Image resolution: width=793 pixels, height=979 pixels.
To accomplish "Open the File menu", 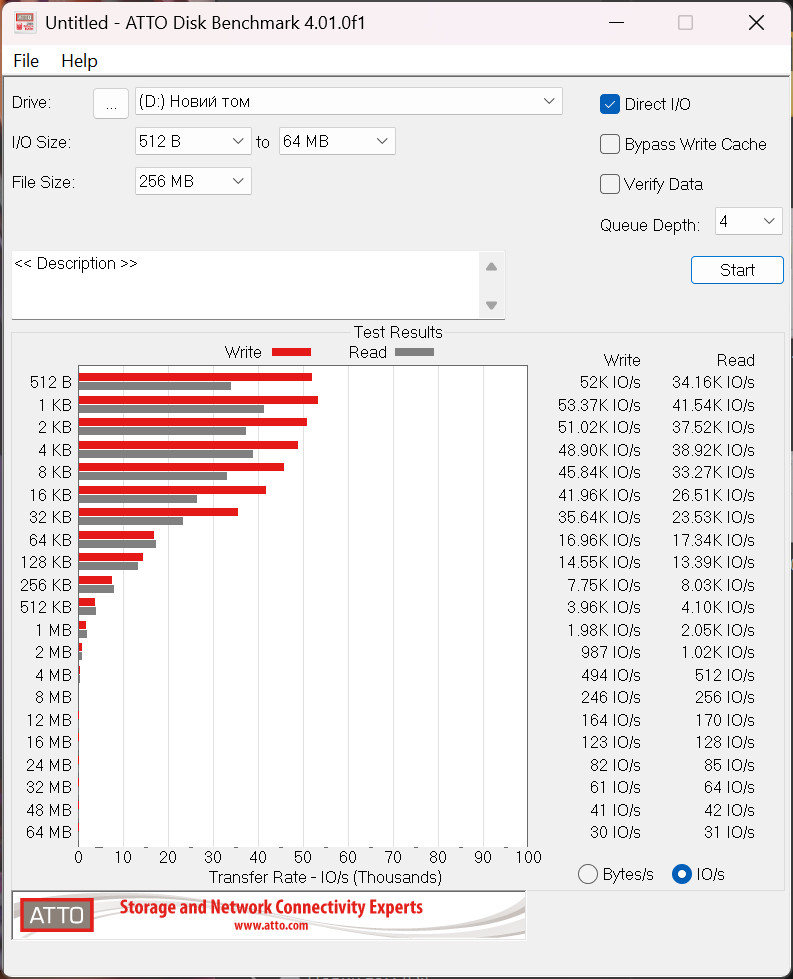I will click(26, 61).
